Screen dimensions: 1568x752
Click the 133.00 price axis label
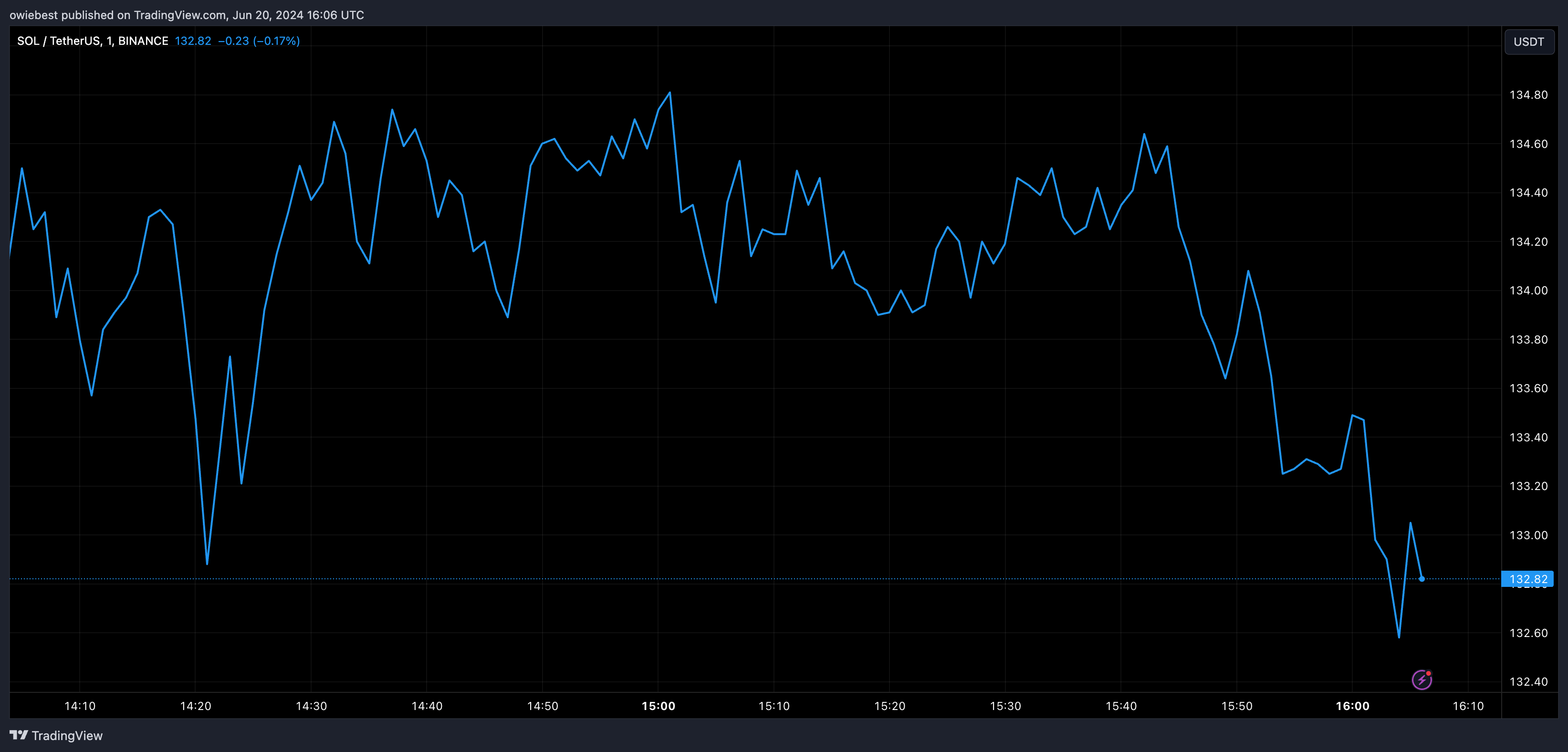(1528, 535)
